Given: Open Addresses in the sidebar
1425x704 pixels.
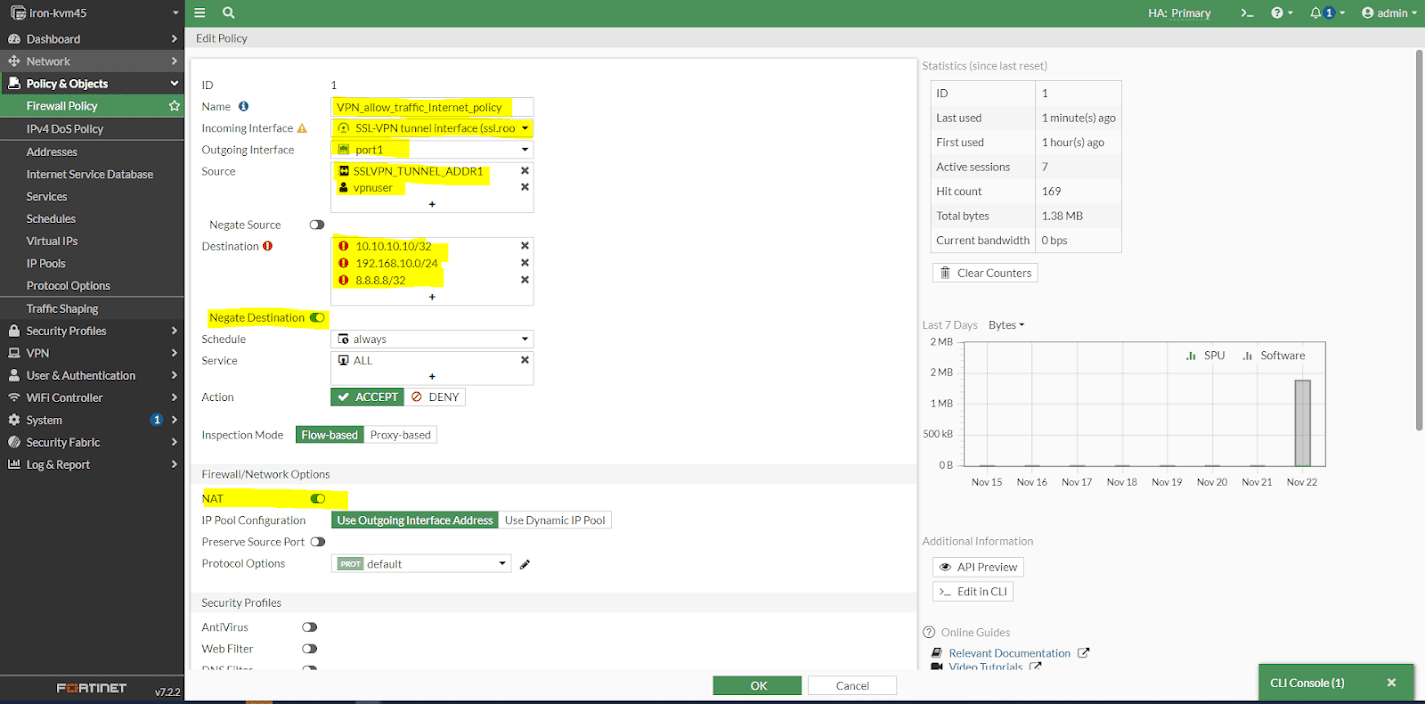Looking at the screenshot, I should 52,152.
